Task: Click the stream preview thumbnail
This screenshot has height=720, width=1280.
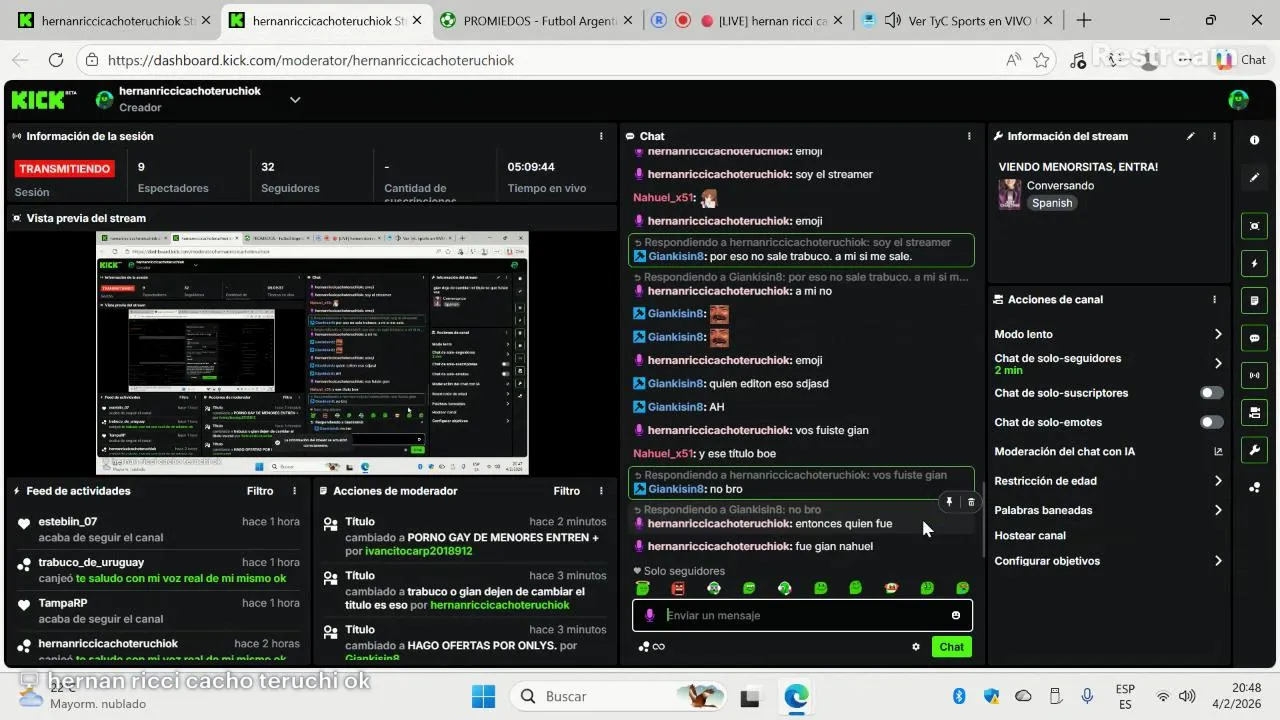Action: point(312,353)
